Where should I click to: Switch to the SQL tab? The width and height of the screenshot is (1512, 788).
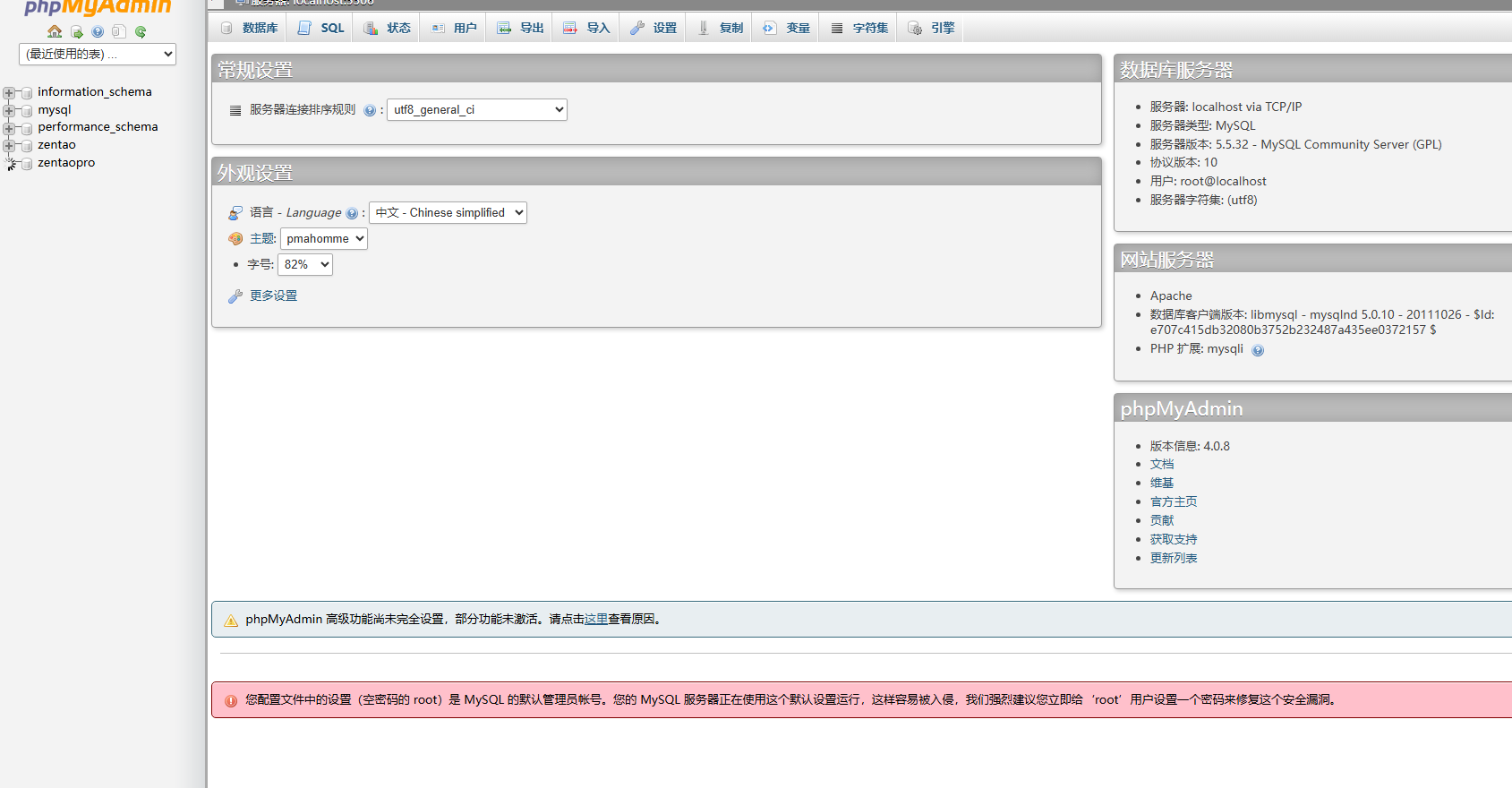click(320, 28)
